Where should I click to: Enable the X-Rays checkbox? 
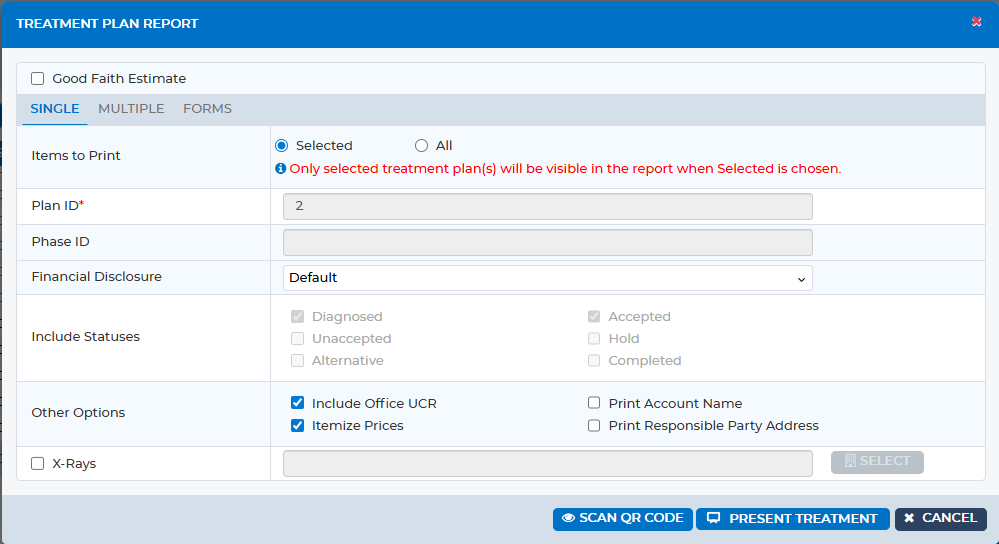(38, 464)
